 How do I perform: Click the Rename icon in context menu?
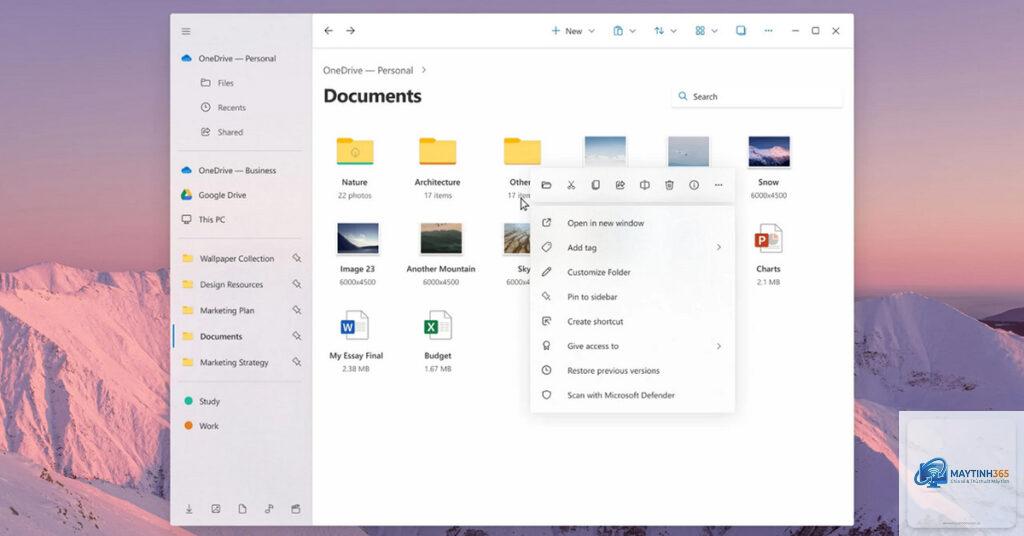point(645,185)
